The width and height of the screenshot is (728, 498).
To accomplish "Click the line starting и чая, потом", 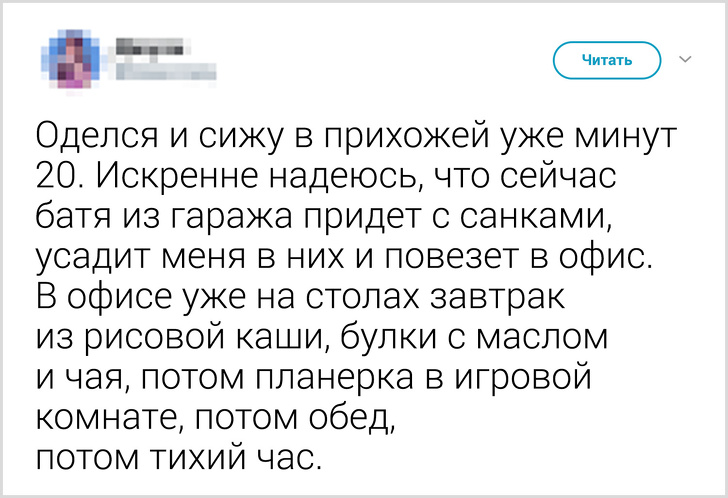I will click(314, 378).
